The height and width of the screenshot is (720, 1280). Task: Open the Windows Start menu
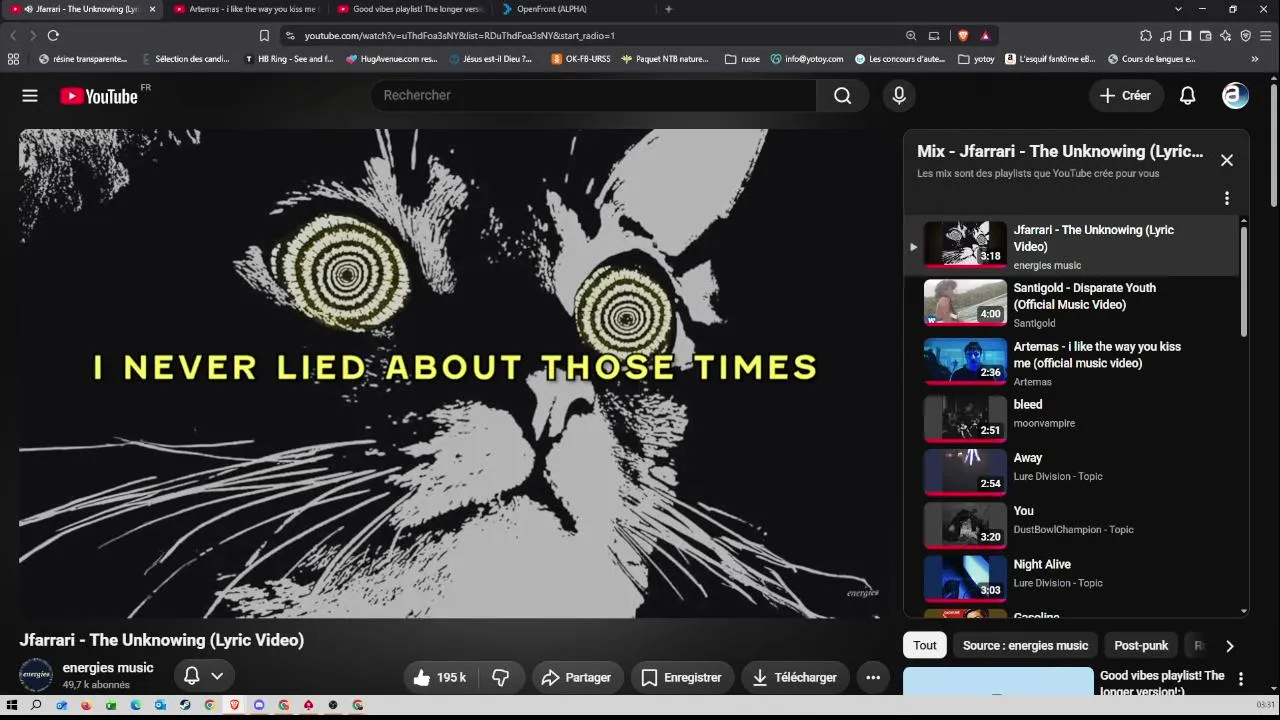12,705
